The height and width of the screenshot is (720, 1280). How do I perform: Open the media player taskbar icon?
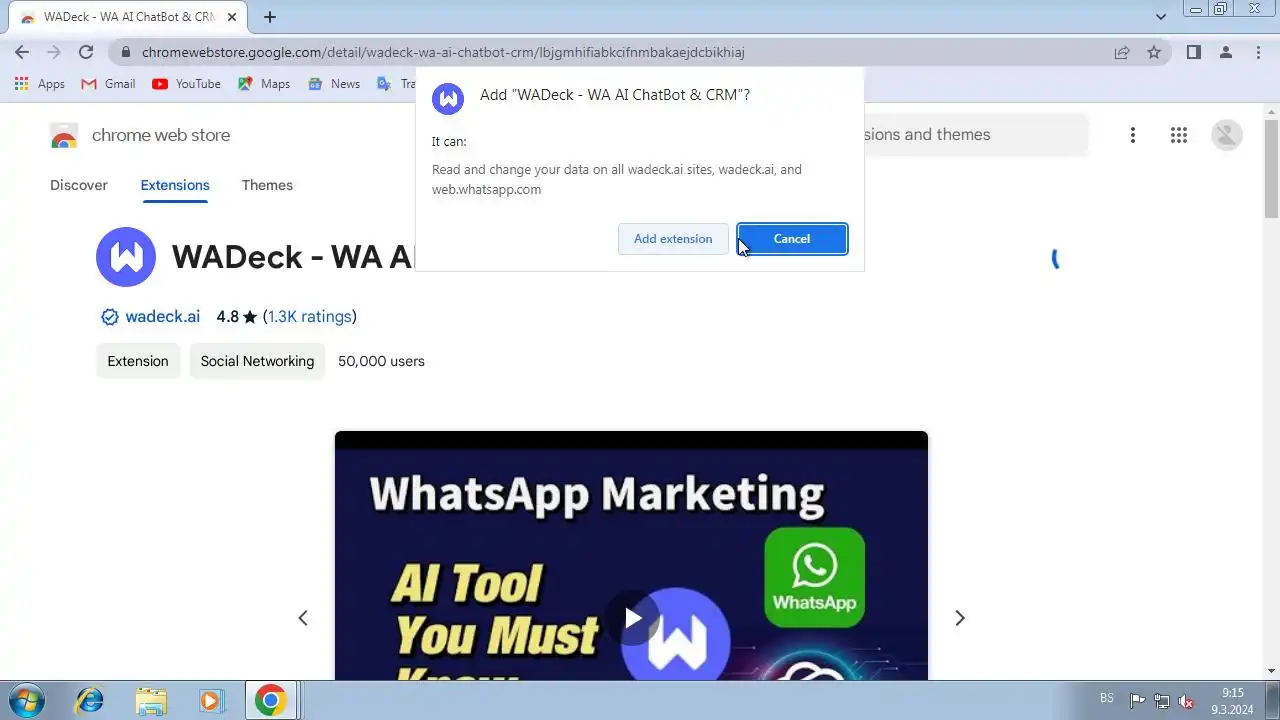point(211,700)
